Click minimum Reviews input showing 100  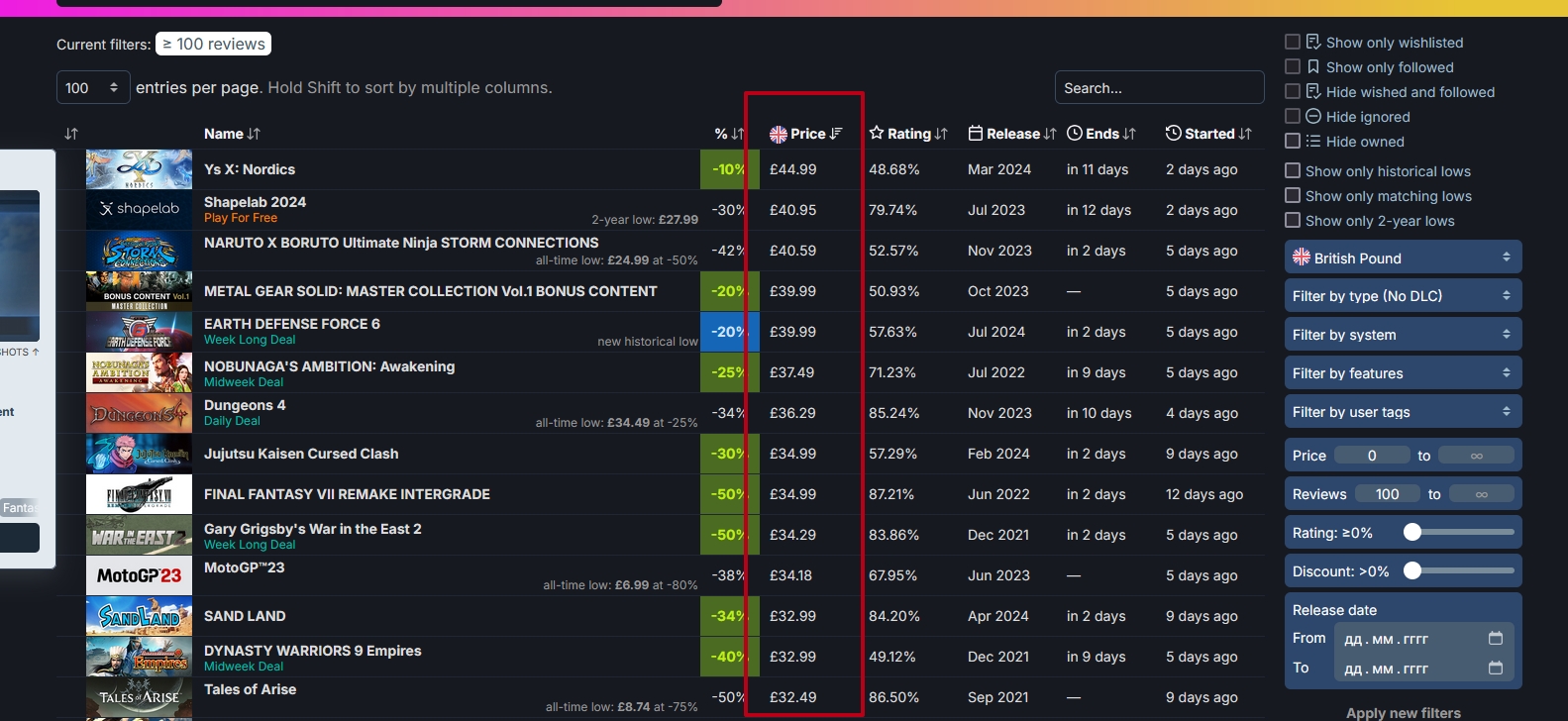pos(1388,494)
